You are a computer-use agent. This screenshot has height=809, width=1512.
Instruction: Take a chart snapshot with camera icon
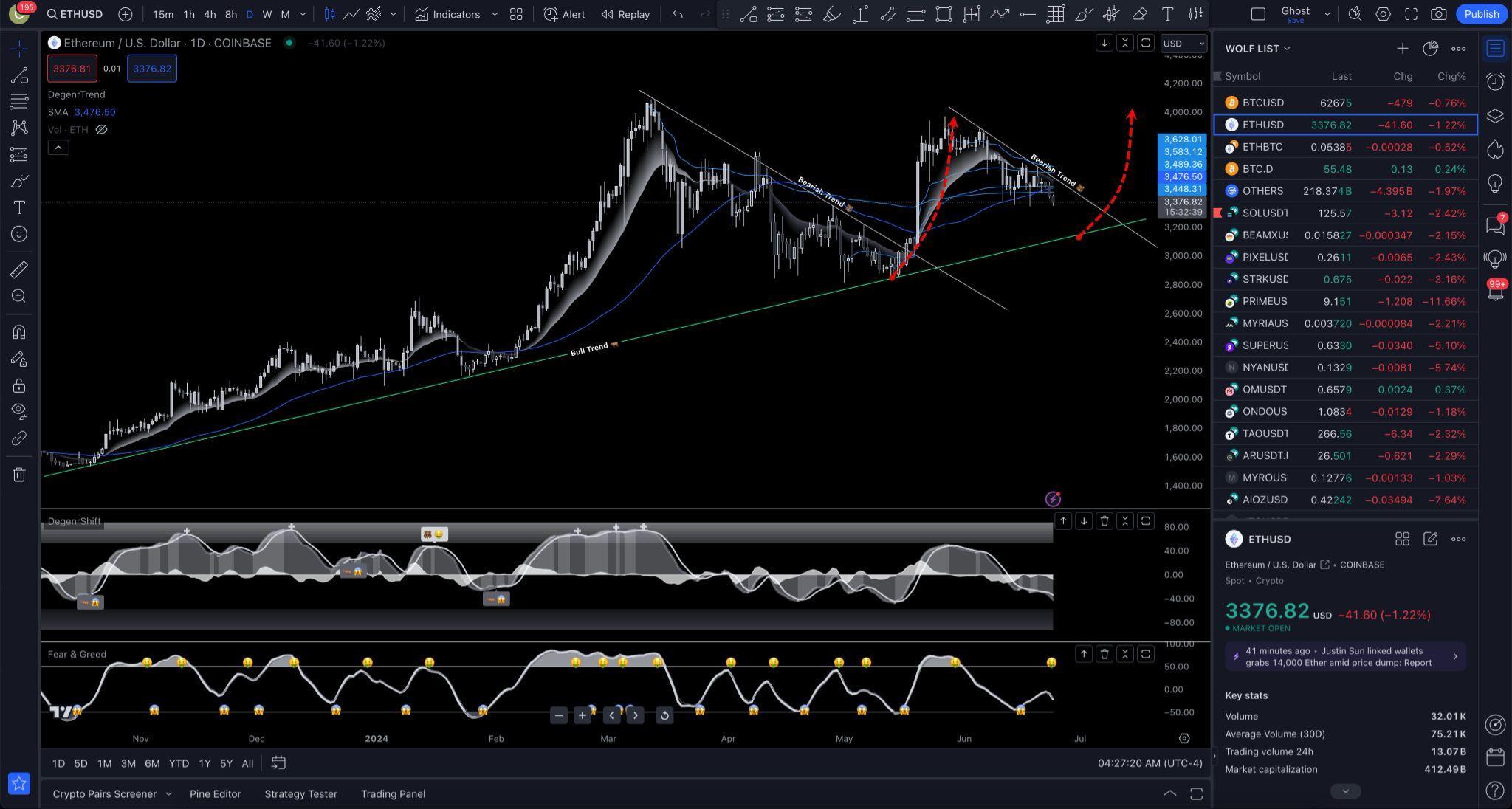(x=1440, y=13)
